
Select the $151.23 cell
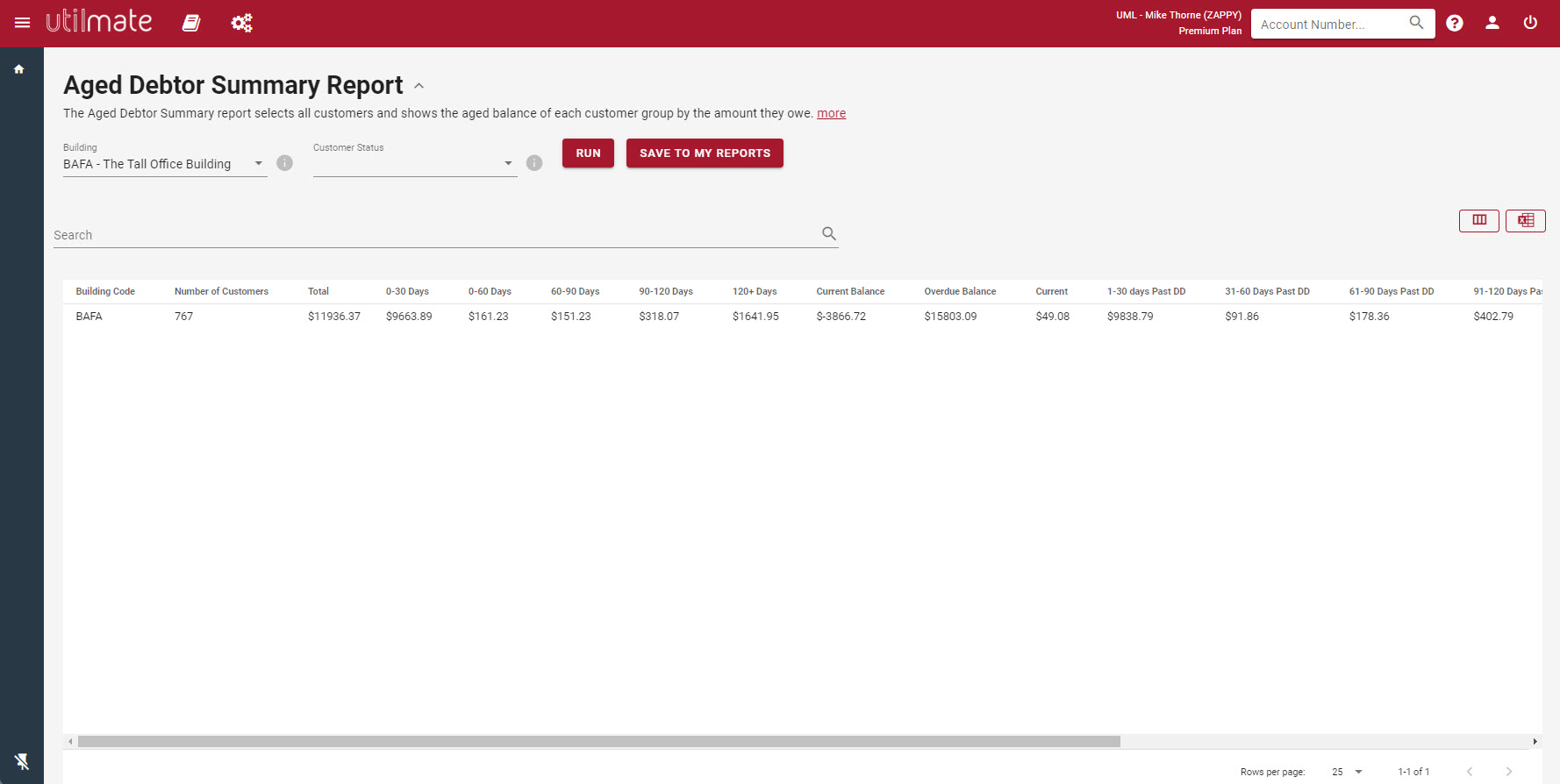(x=571, y=317)
